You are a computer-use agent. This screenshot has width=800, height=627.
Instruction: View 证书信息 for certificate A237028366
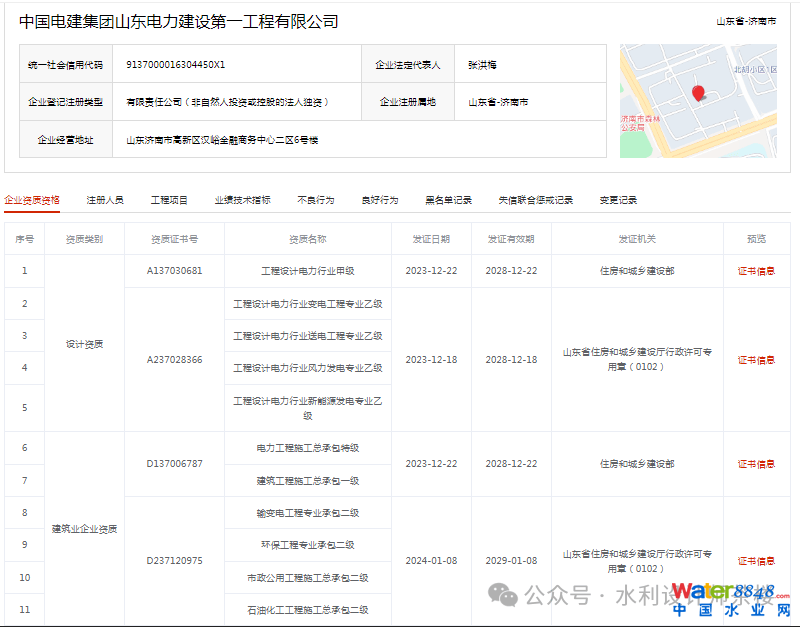pos(756,360)
